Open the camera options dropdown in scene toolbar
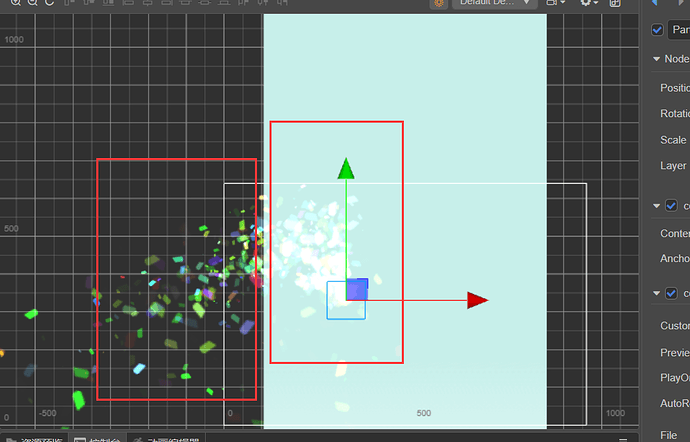The image size is (690, 442). point(555,3)
